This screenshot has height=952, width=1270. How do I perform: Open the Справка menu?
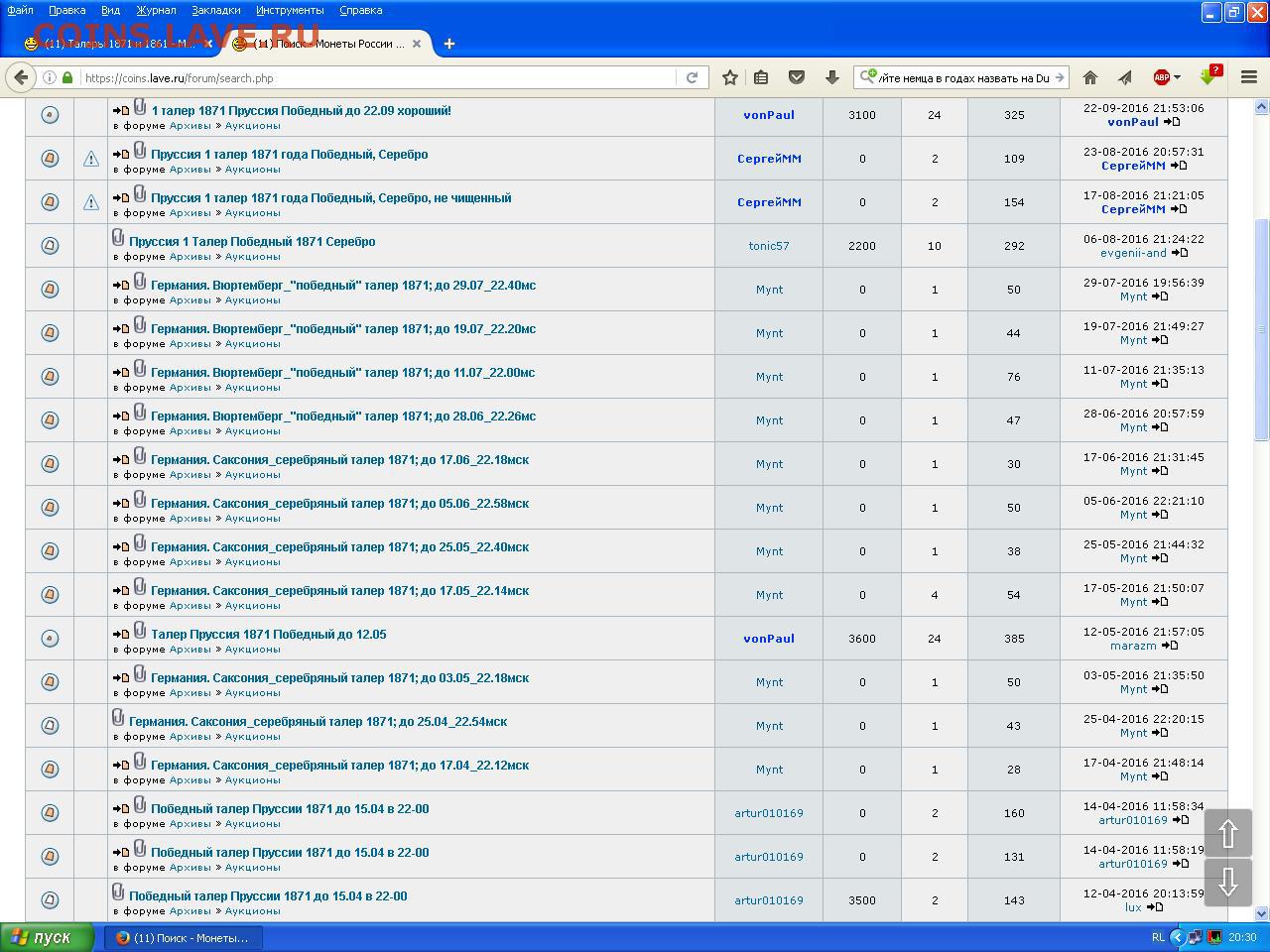[360, 10]
